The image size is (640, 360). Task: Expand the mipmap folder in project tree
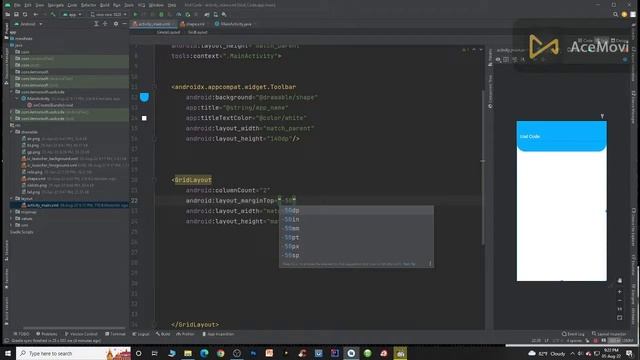(11, 212)
